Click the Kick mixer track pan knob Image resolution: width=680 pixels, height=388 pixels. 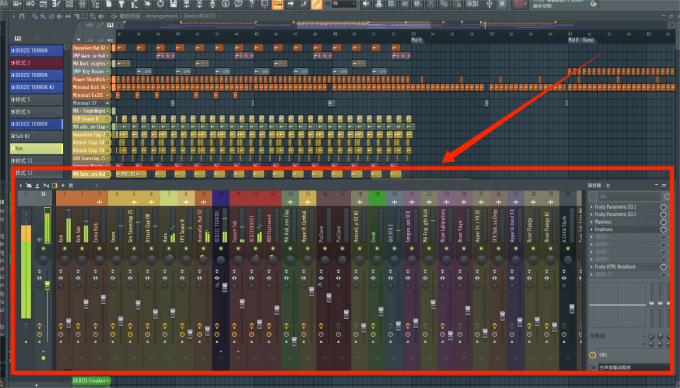[x=65, y=260]
